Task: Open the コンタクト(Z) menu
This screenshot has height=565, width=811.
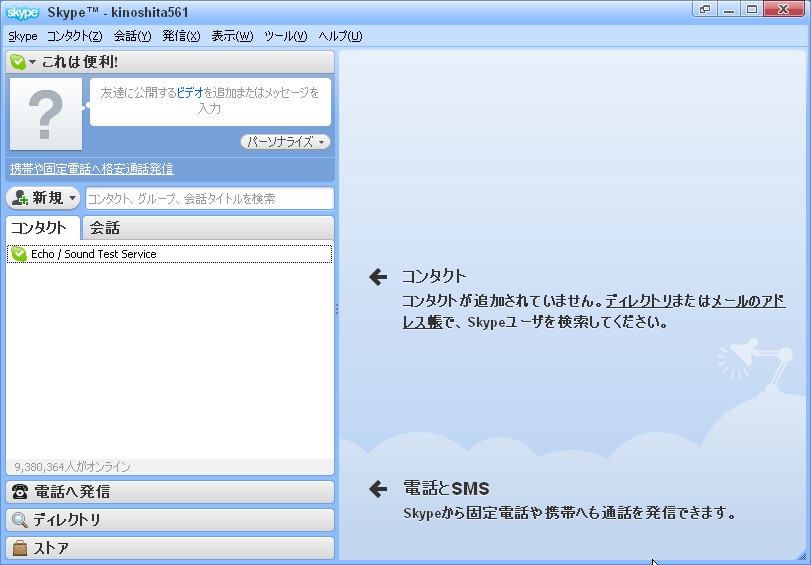Action: pos(74,36)
